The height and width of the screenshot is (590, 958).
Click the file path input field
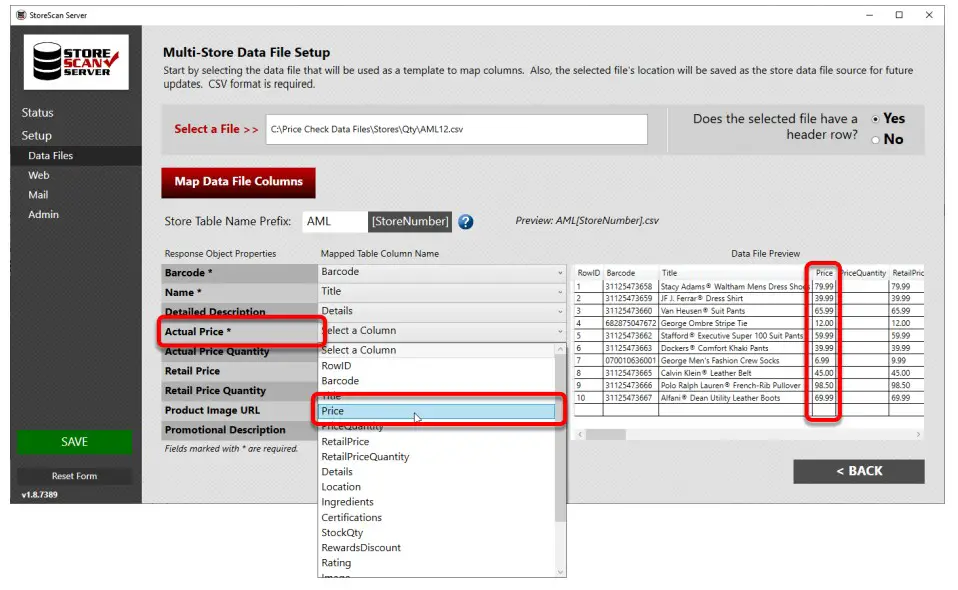(456, 129)
